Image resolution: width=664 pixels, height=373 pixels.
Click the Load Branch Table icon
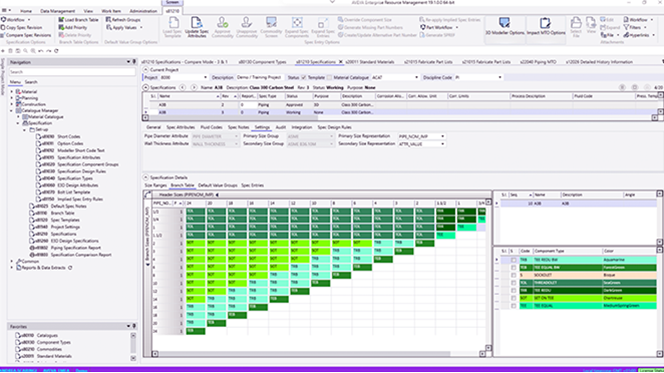click(x=61, y=19)
